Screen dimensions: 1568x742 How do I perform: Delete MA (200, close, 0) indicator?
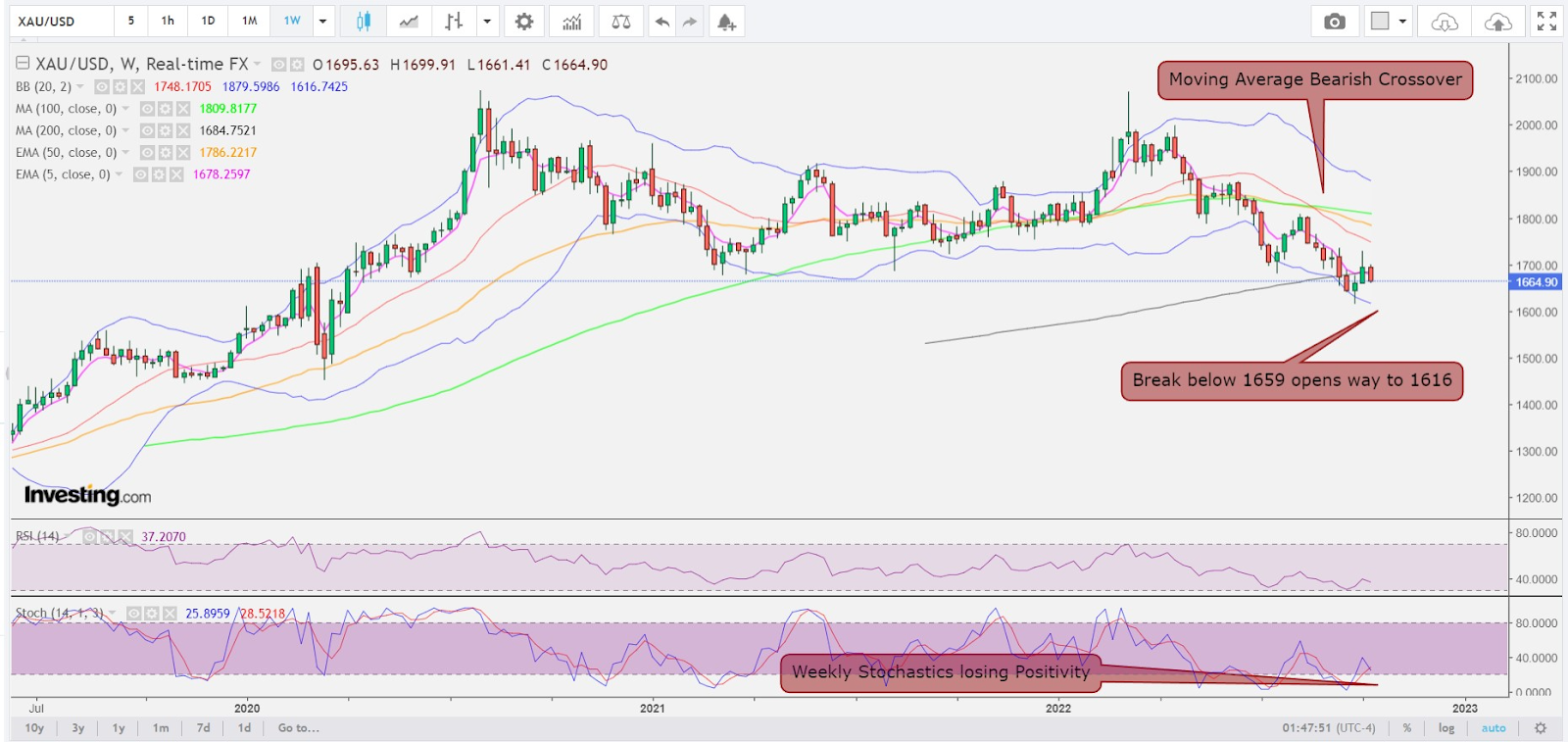183,130
